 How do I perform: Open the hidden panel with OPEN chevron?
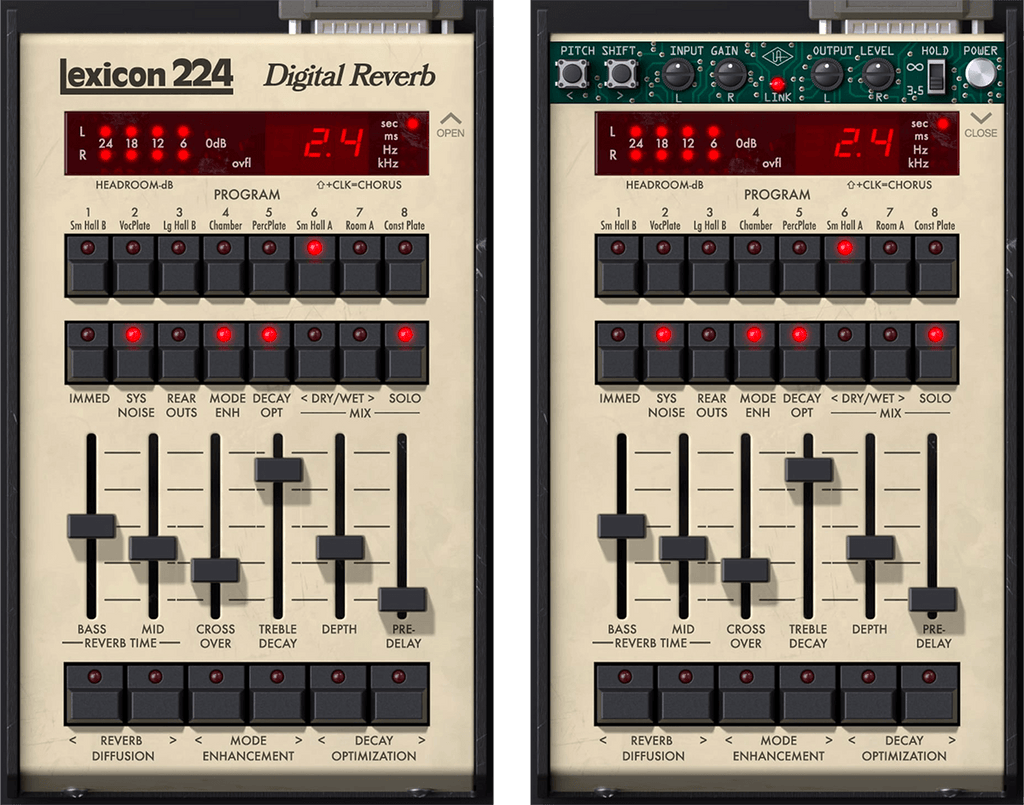451,125
